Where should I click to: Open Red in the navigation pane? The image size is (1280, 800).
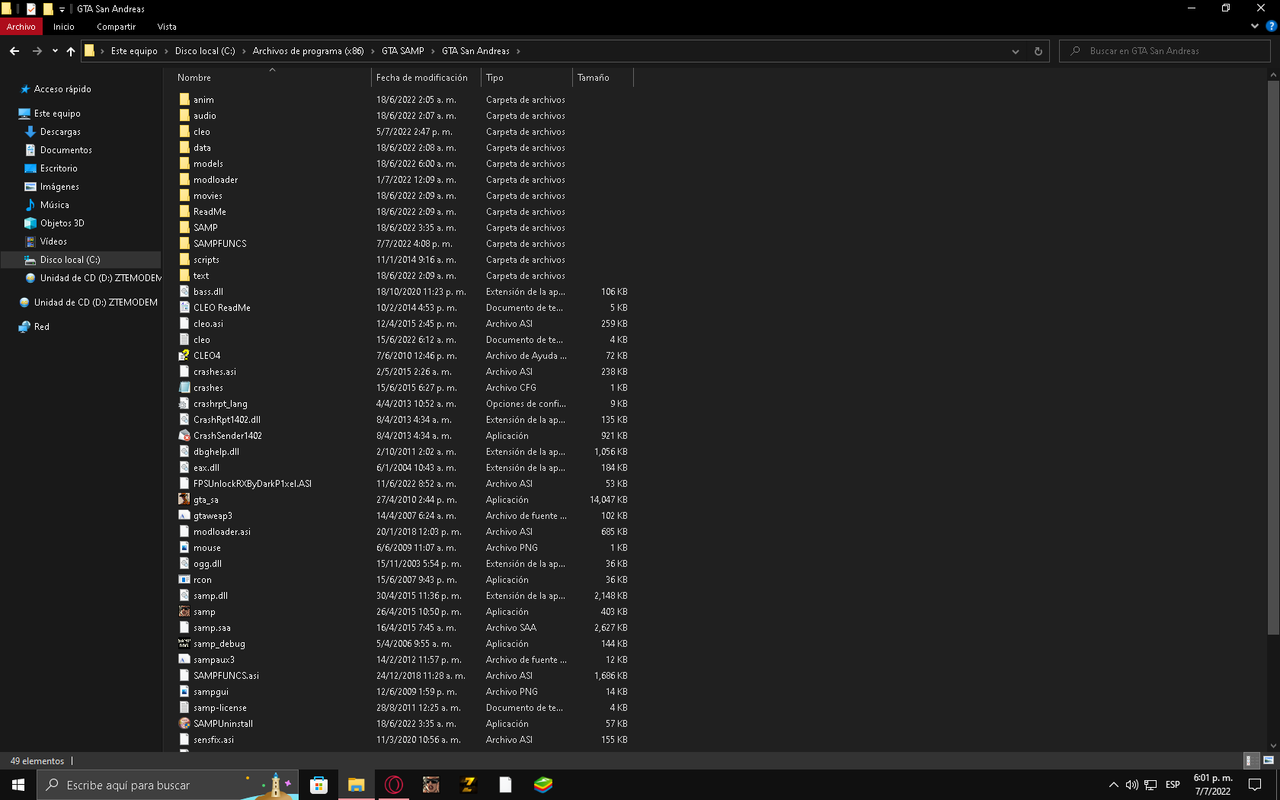[x=41, y=327]
